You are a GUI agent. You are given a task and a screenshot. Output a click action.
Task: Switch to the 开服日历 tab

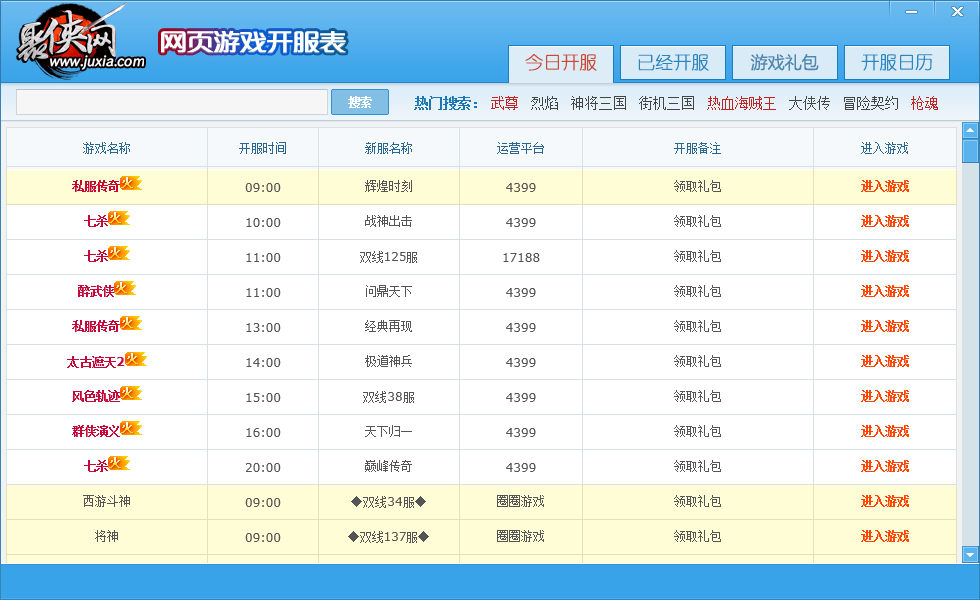[x=897, y=62]
